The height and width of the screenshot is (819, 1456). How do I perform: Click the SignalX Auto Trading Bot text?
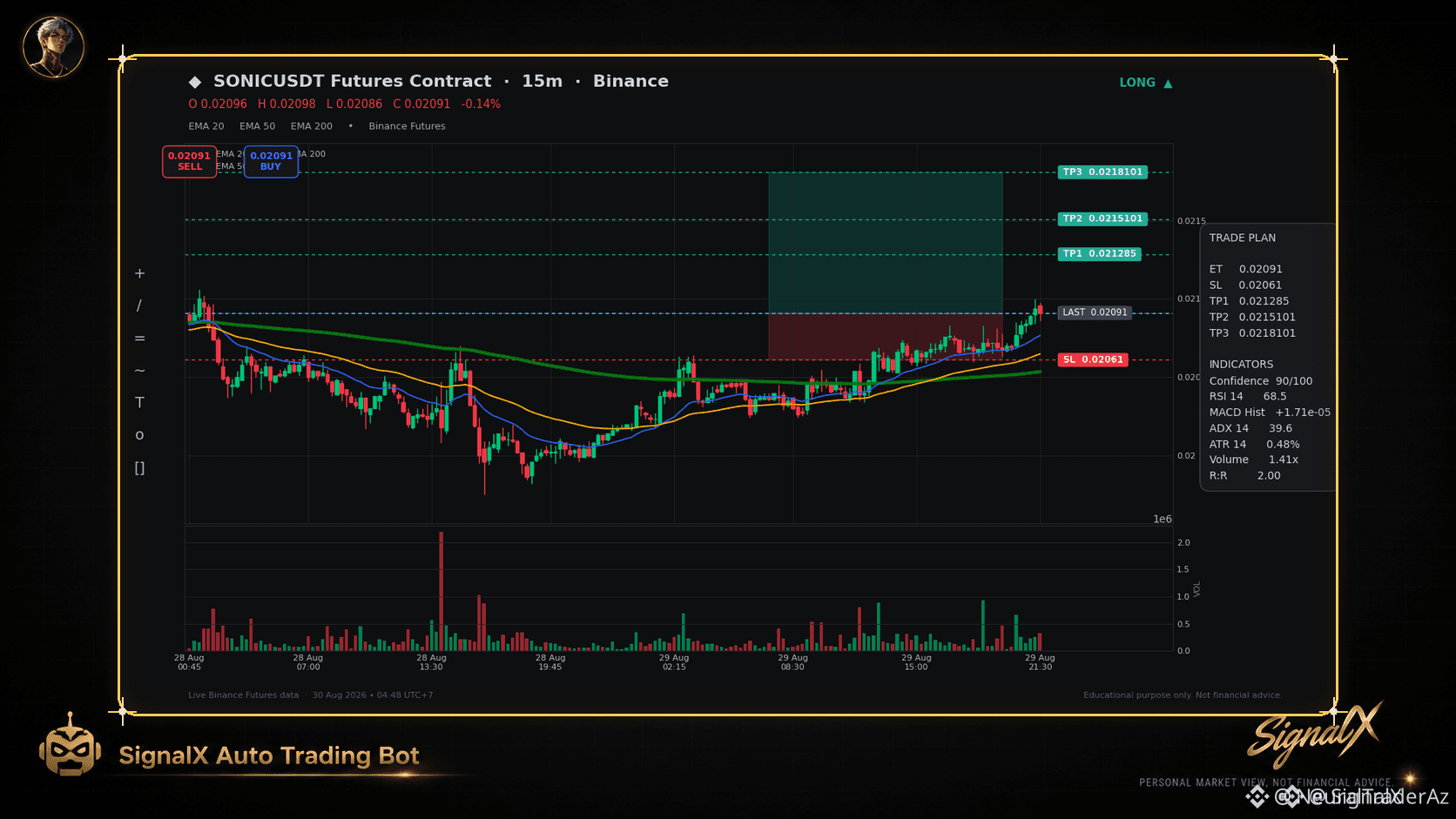[x=269, y=755]
